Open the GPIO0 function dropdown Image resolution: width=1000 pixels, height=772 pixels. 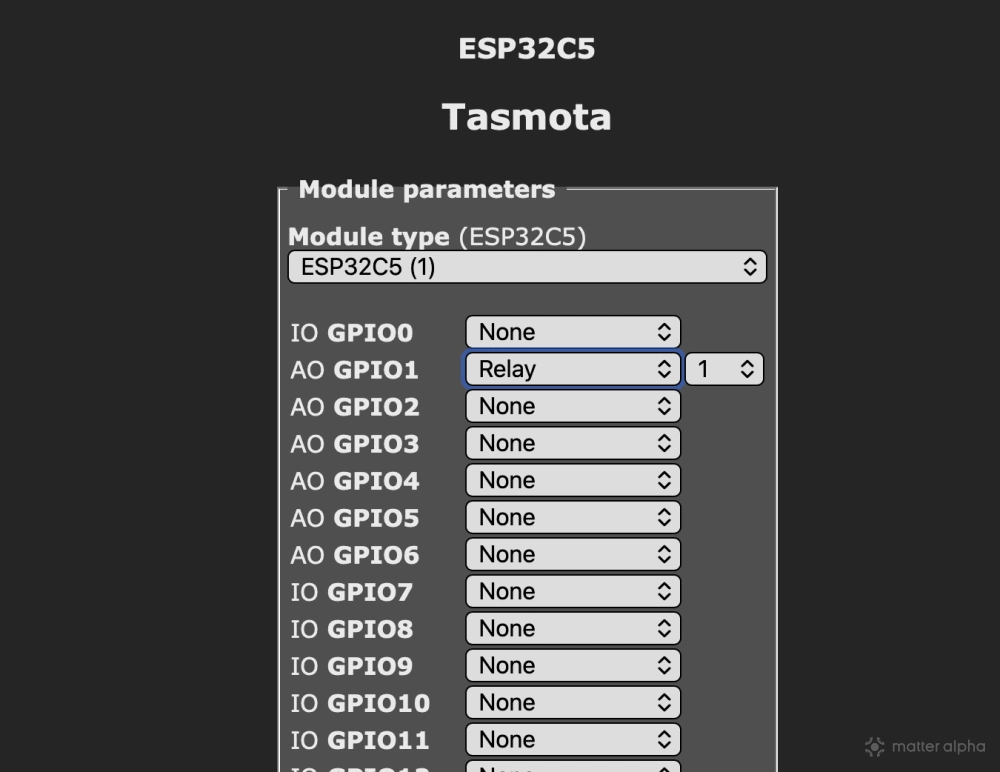tap(573, 332)
